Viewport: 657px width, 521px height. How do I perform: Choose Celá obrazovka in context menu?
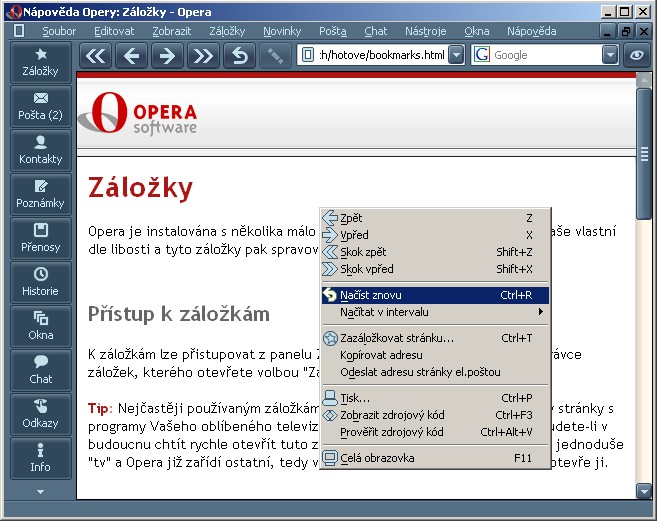click(x=435, y=458)
